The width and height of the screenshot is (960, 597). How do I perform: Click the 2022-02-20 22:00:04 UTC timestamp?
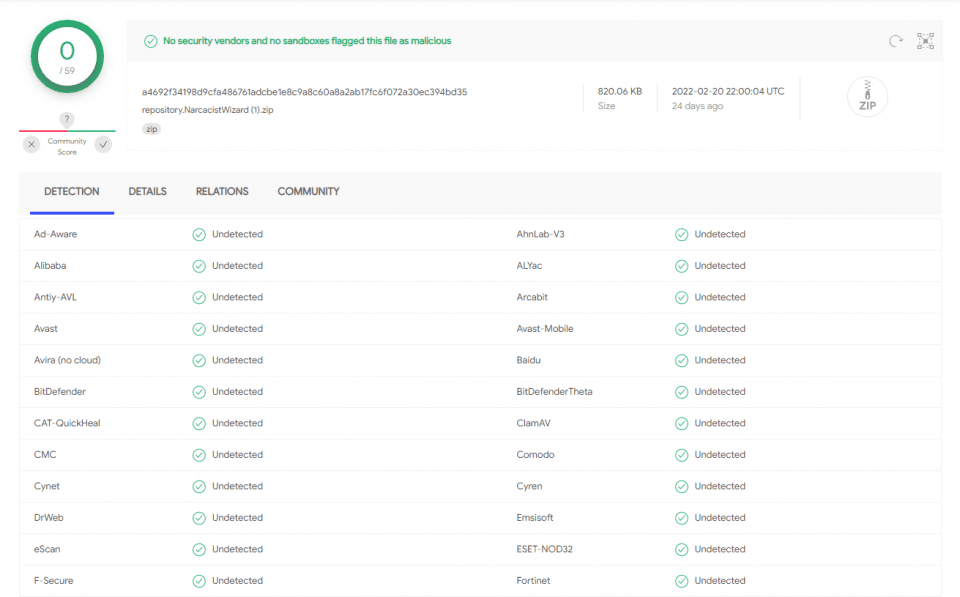pyautogui.click(x=728, y=91)
